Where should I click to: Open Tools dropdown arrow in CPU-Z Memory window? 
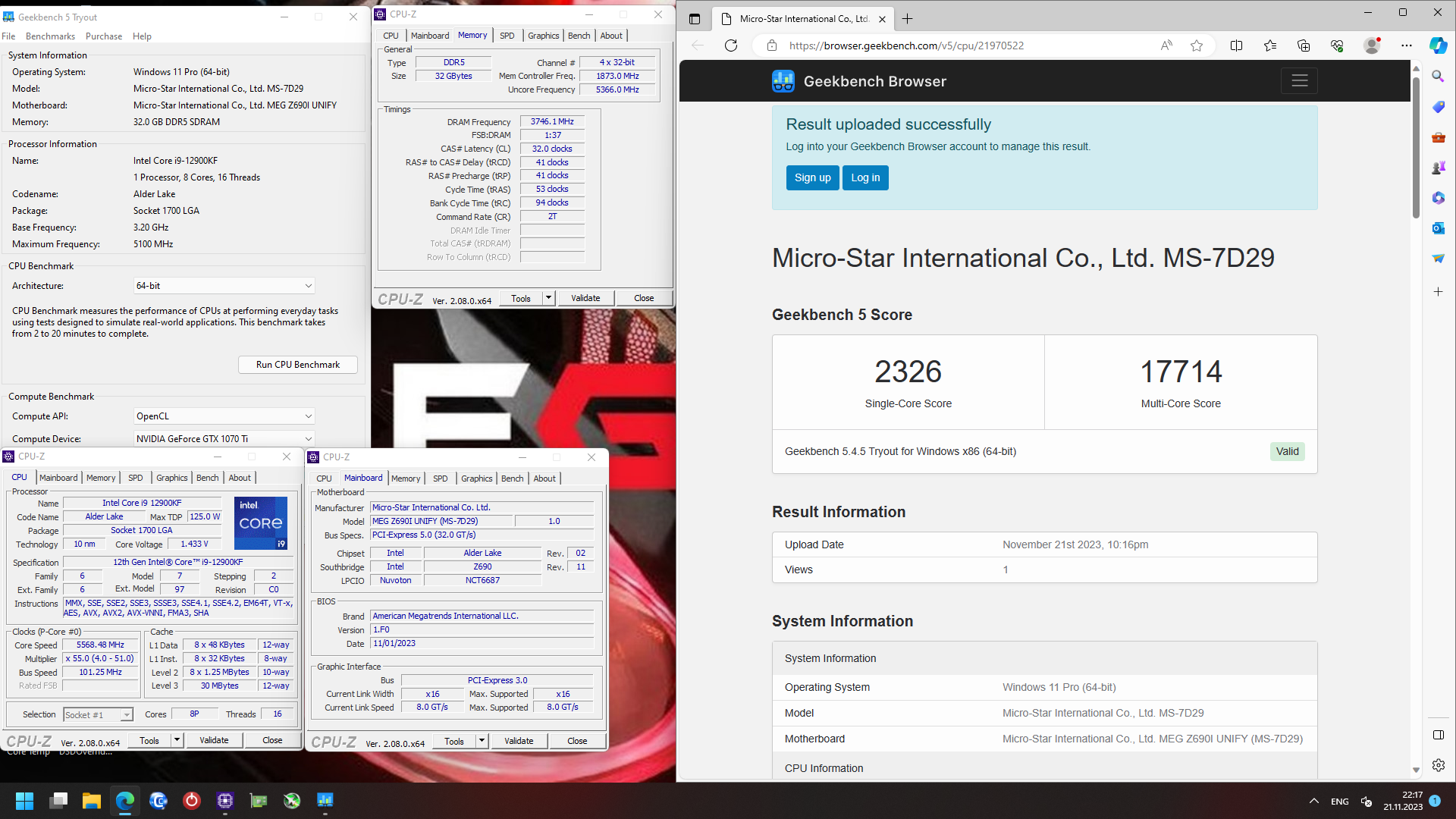coord(548,298)
